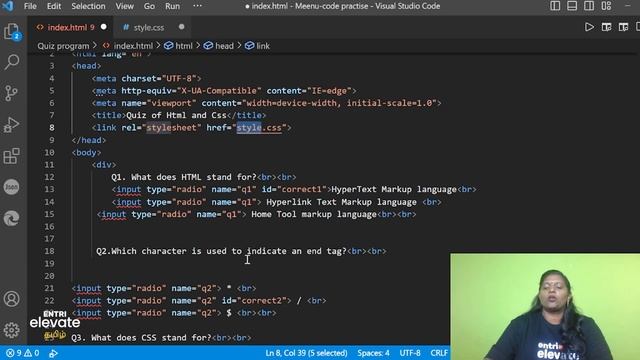Click Hyperlink Text Markup language text
The image size is (640, 360).
click(341, 202)
